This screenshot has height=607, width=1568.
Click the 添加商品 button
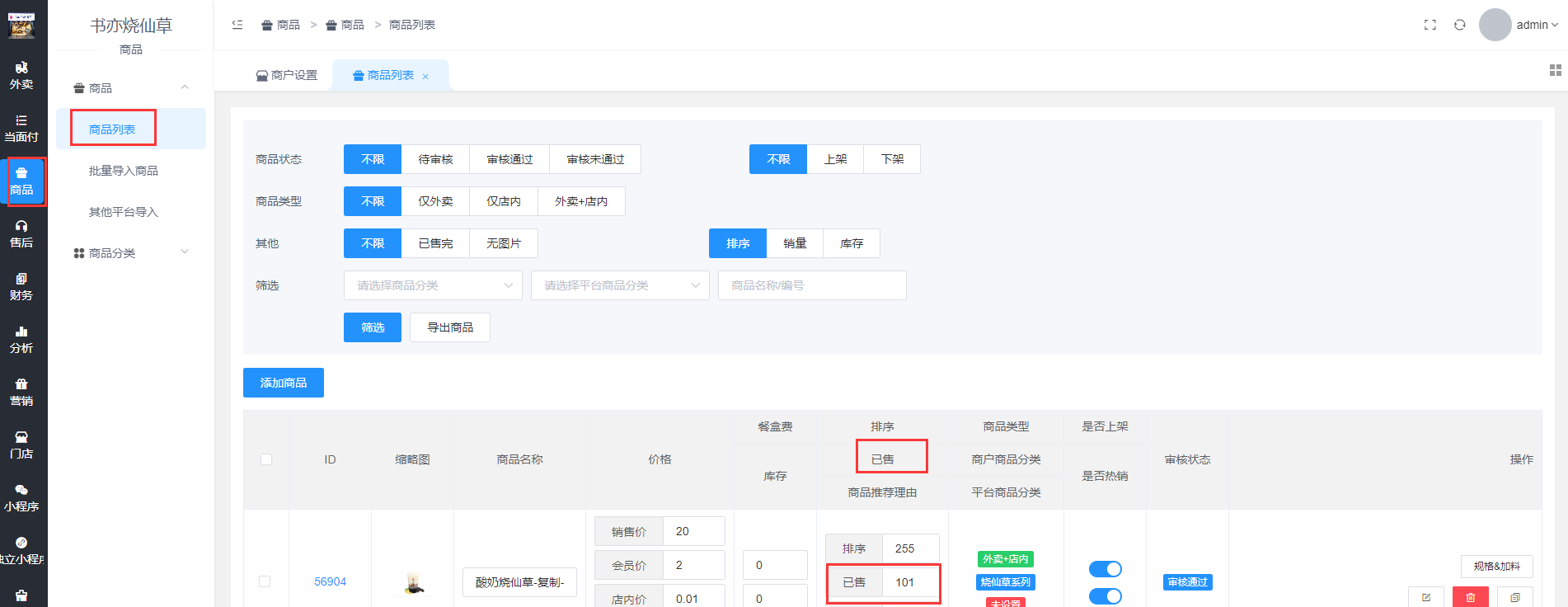(x=284, y=383)
